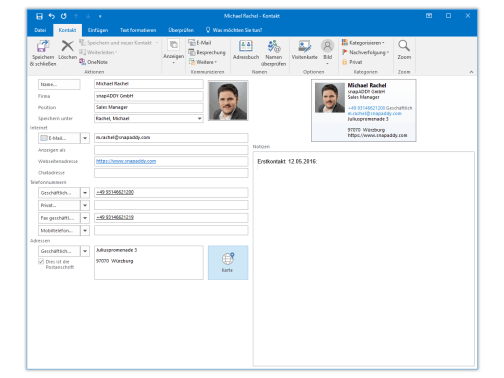Edit the Firma field snapADDY GmbH
This screenshot has width=504, height=378.
point(149,96)
